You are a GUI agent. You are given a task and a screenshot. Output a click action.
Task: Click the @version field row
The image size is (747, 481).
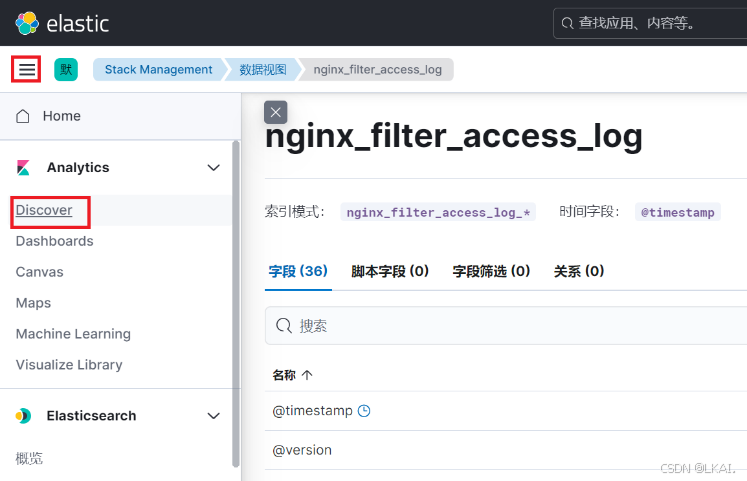506,450
